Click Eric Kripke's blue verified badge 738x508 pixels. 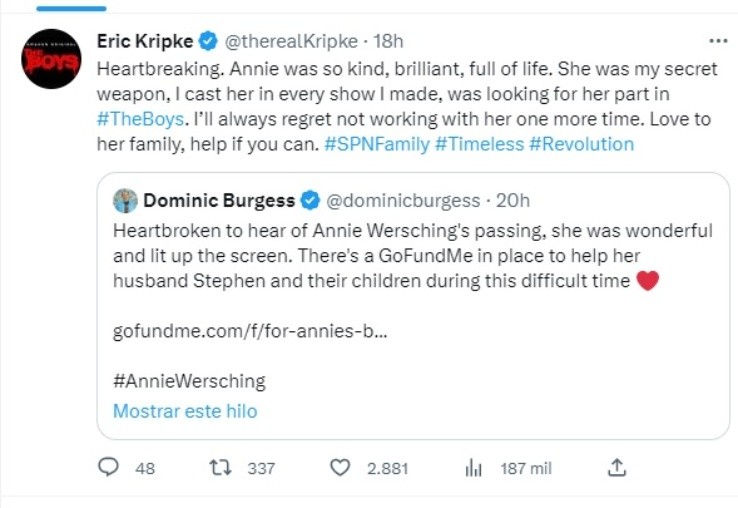pos(207,41)
